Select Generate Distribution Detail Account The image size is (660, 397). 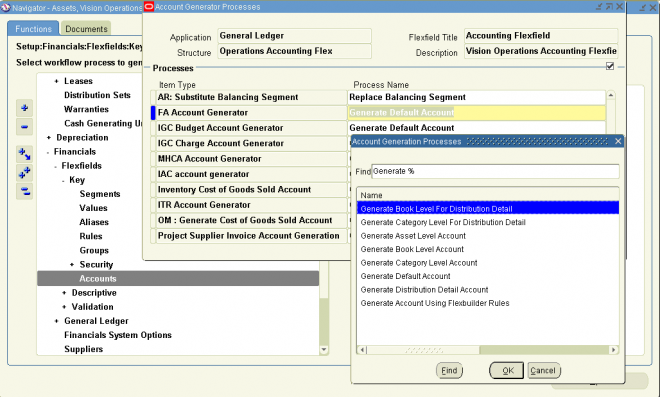[424, 290]
